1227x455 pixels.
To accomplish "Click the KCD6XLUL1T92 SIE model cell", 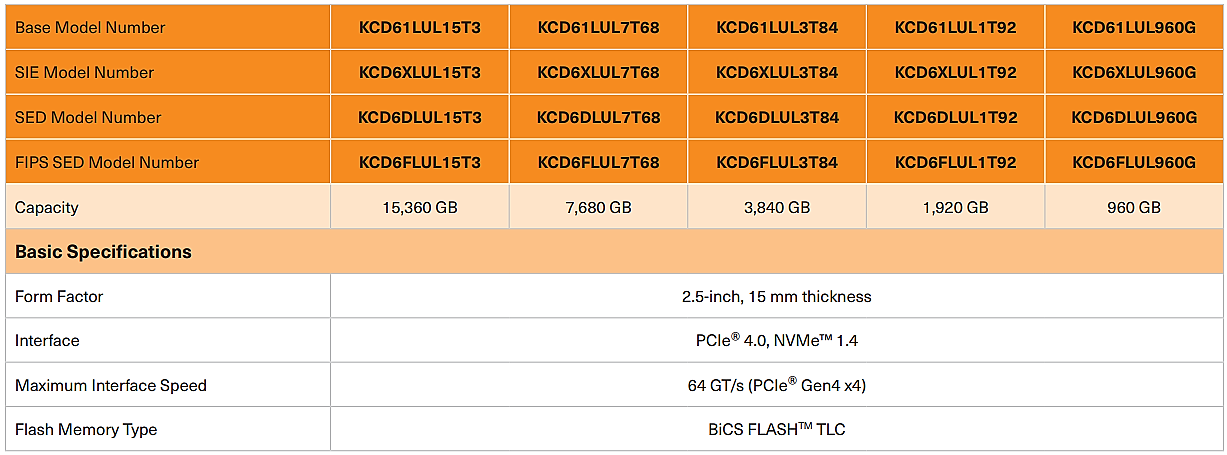I will pyautogui.click(x=955, y=72).
